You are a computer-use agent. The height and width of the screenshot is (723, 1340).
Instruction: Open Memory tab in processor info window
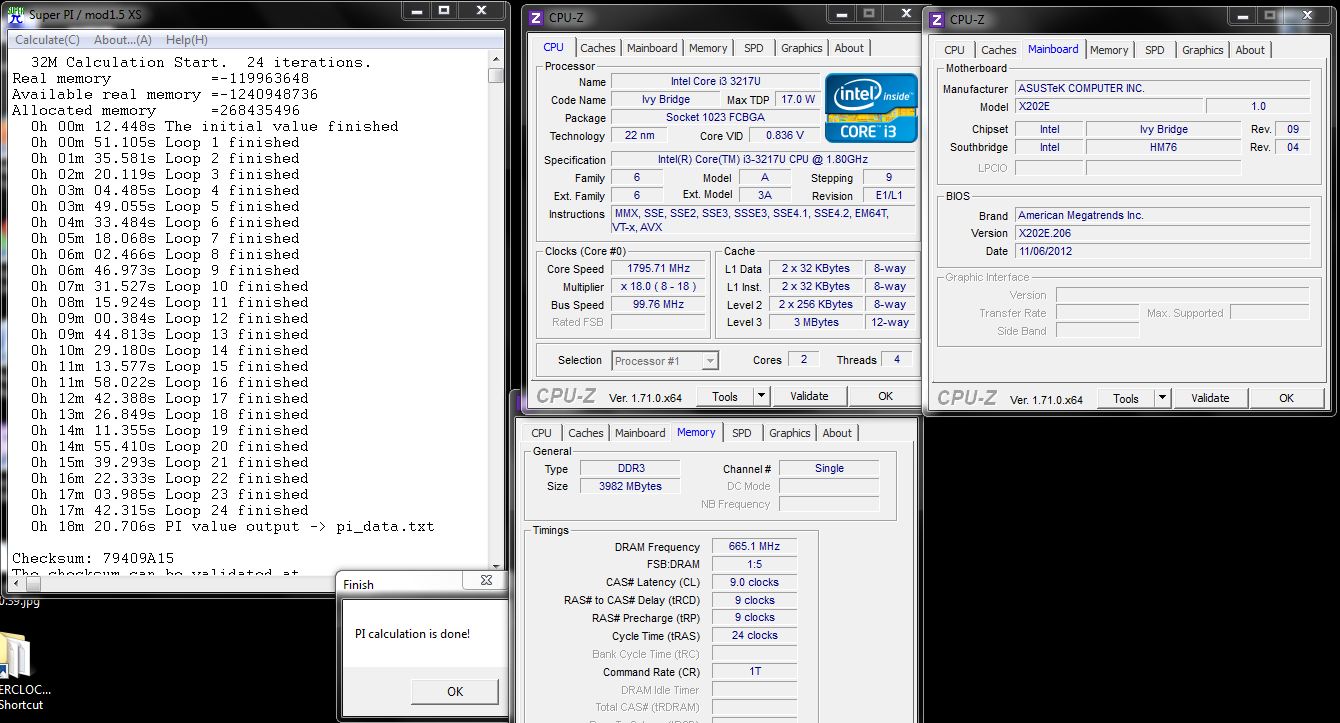(x=708, y=48)
